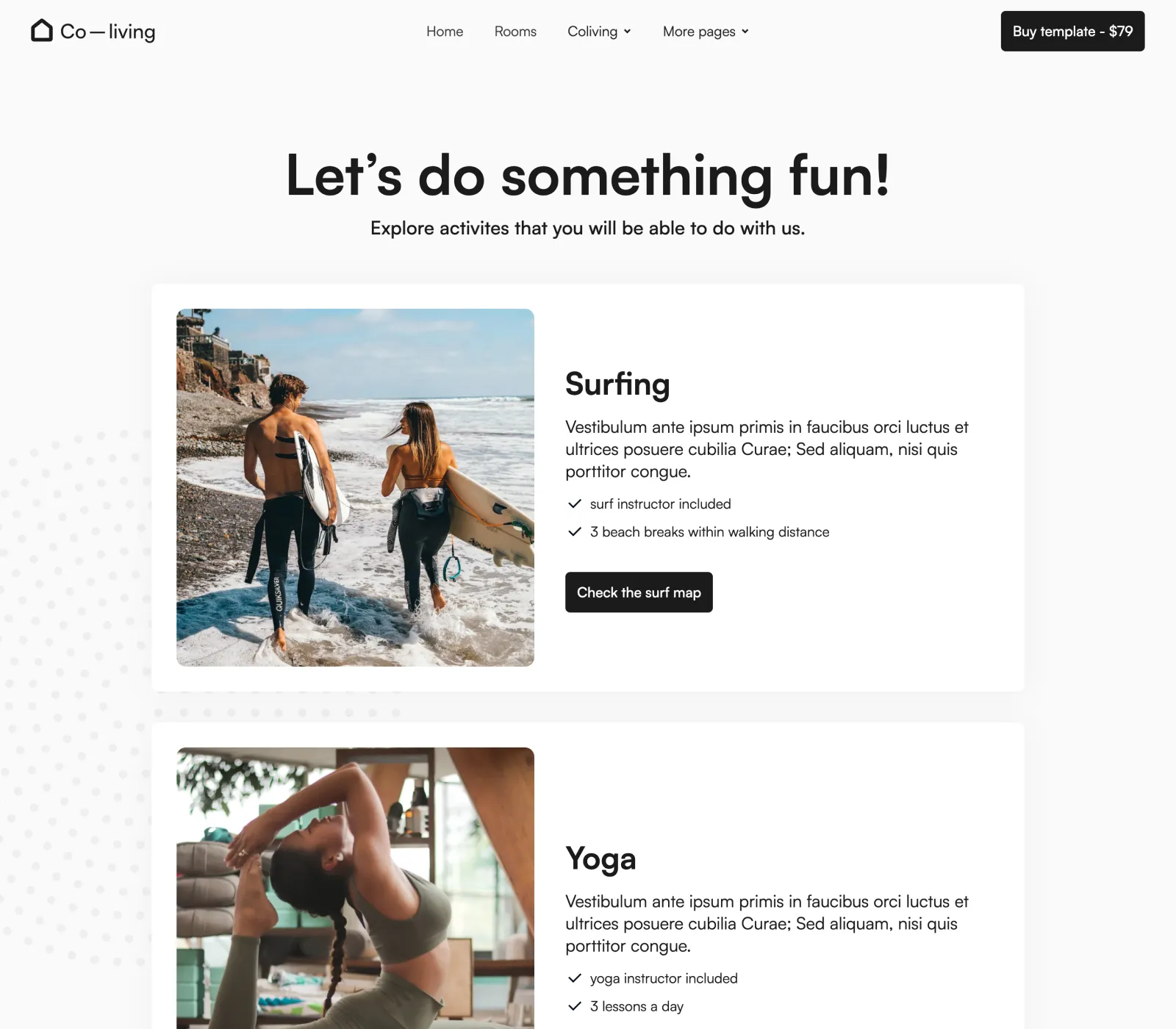1176x1029 pixels.
Task: Click Buy template - $79 button
Action: 1072,31
